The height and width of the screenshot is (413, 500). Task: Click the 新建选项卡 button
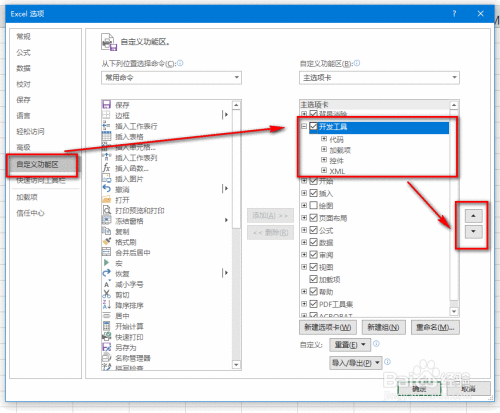coord(328,327)
